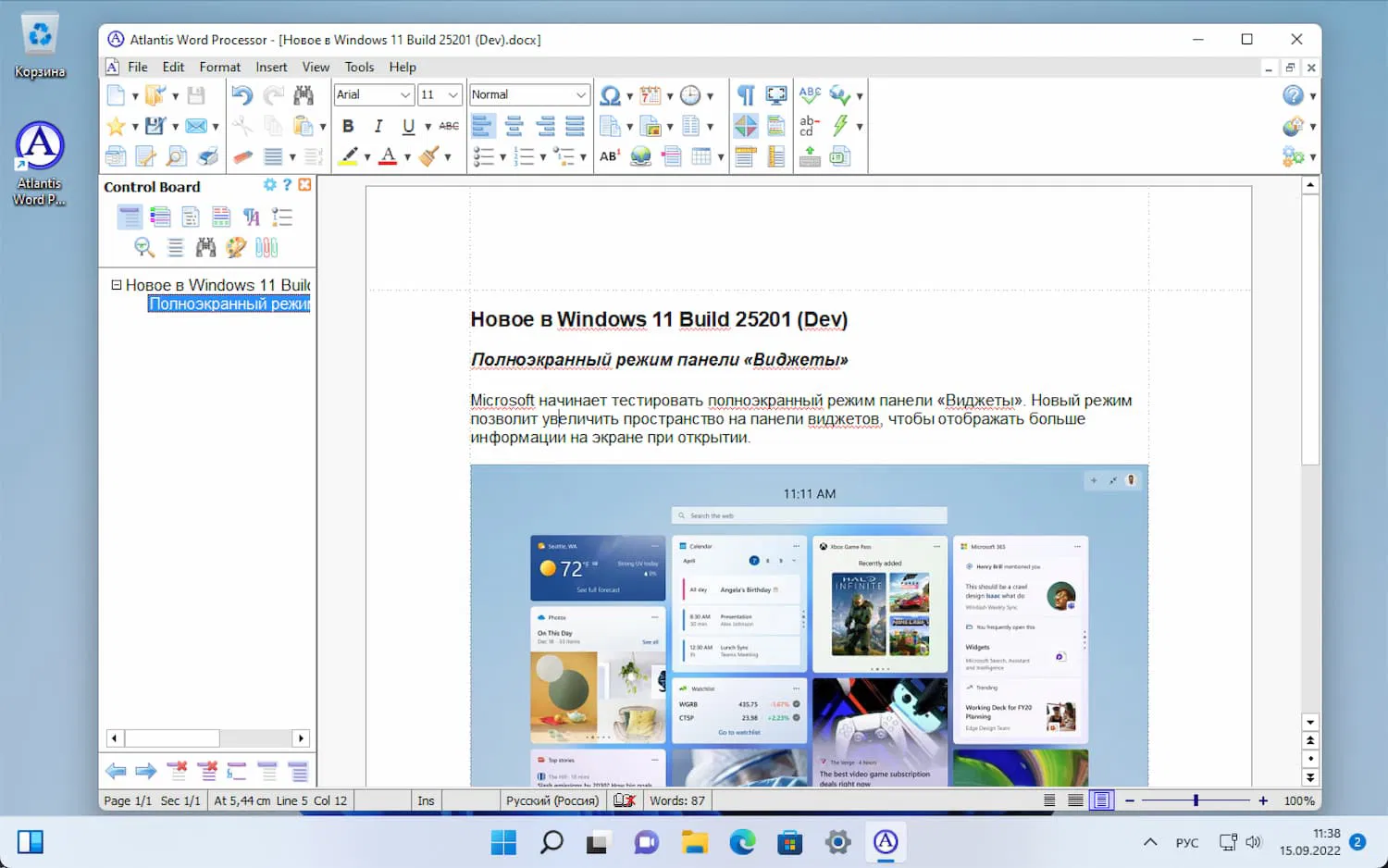Toggle Bold formatting

348,126
